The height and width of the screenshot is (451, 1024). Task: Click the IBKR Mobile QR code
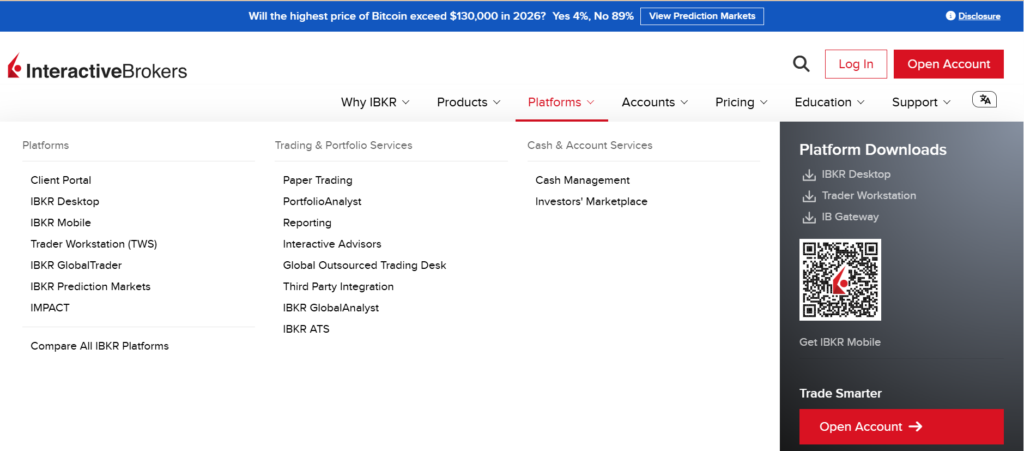point(840,279)
